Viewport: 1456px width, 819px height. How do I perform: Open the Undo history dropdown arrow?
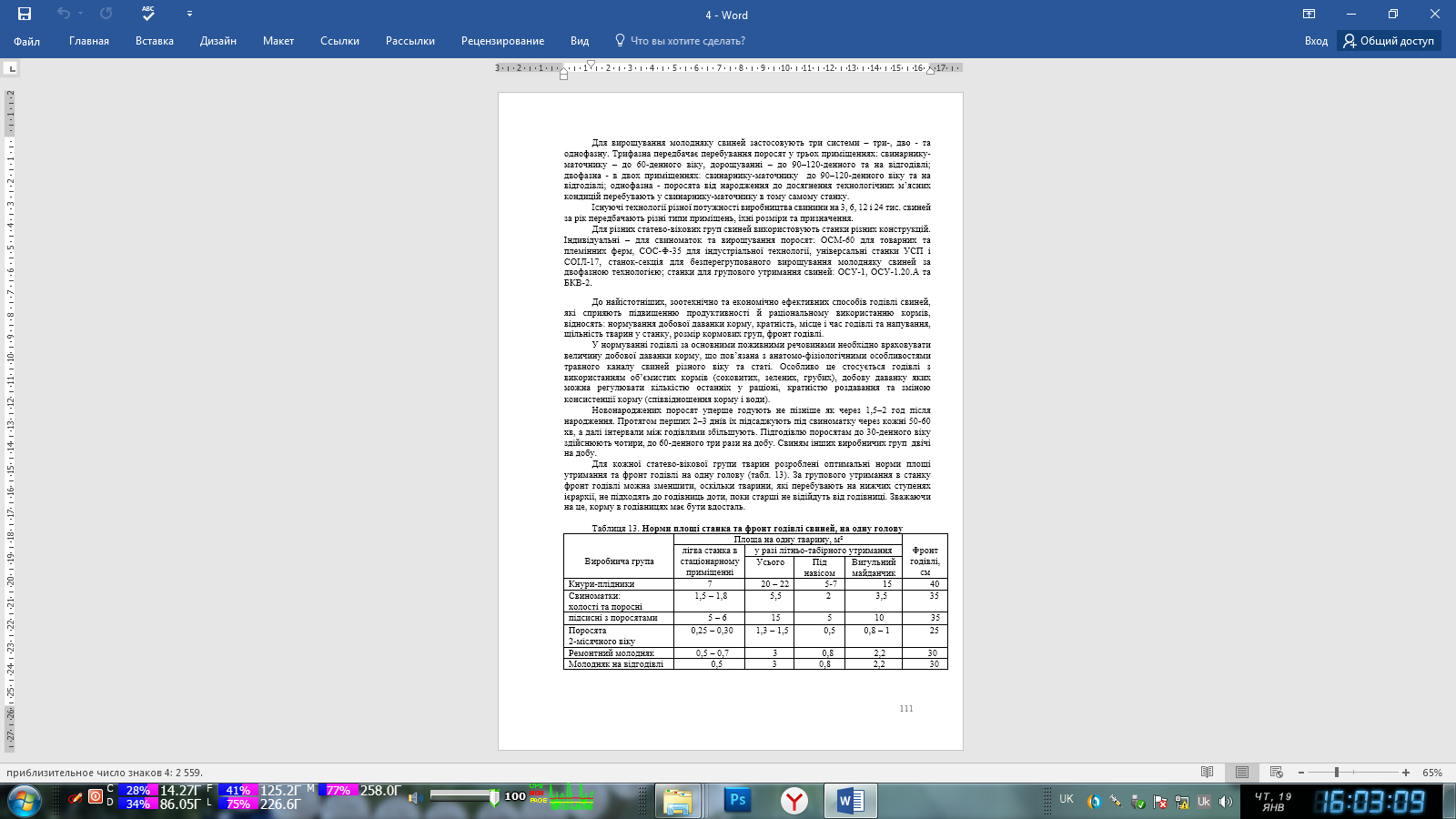point(81,14)
